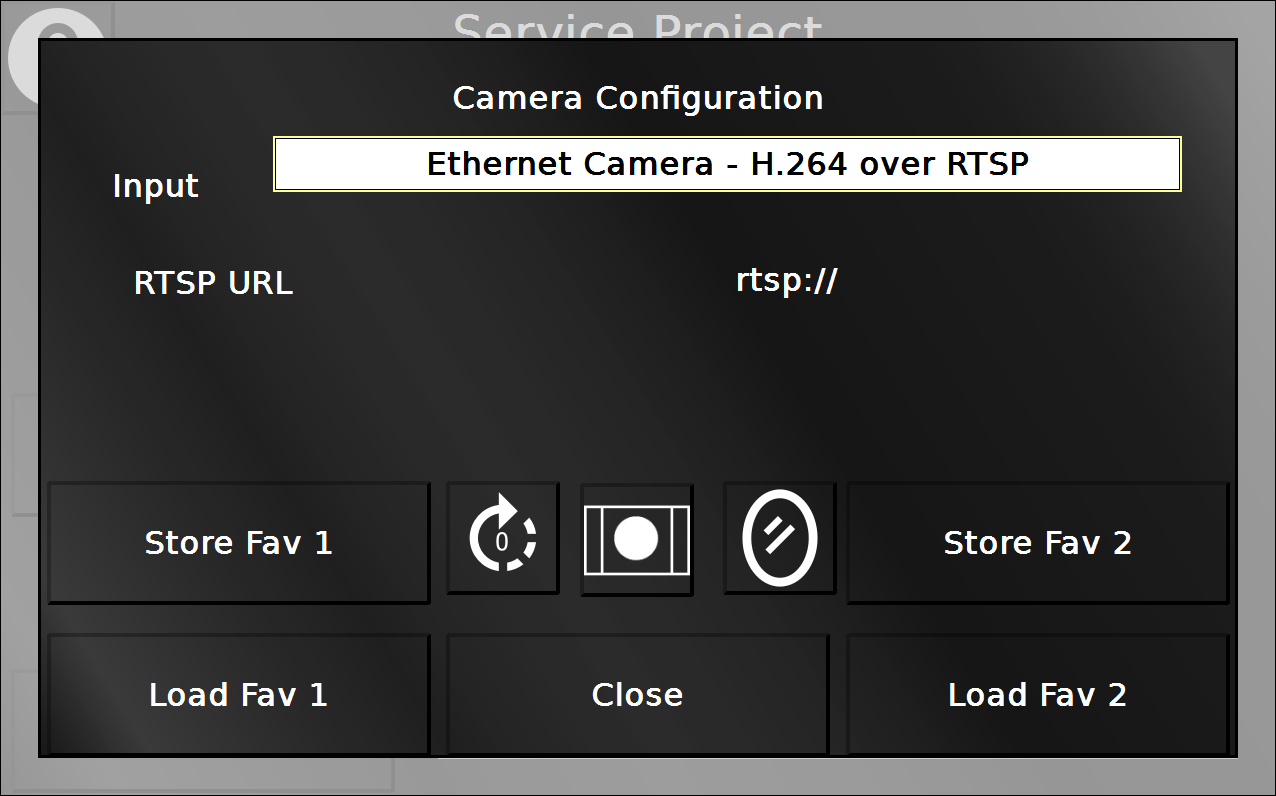Select the "Ethernet Camera - H.264 over RTSP" text
Screen dimensions: 1276x796
click(x=727, y=164)
